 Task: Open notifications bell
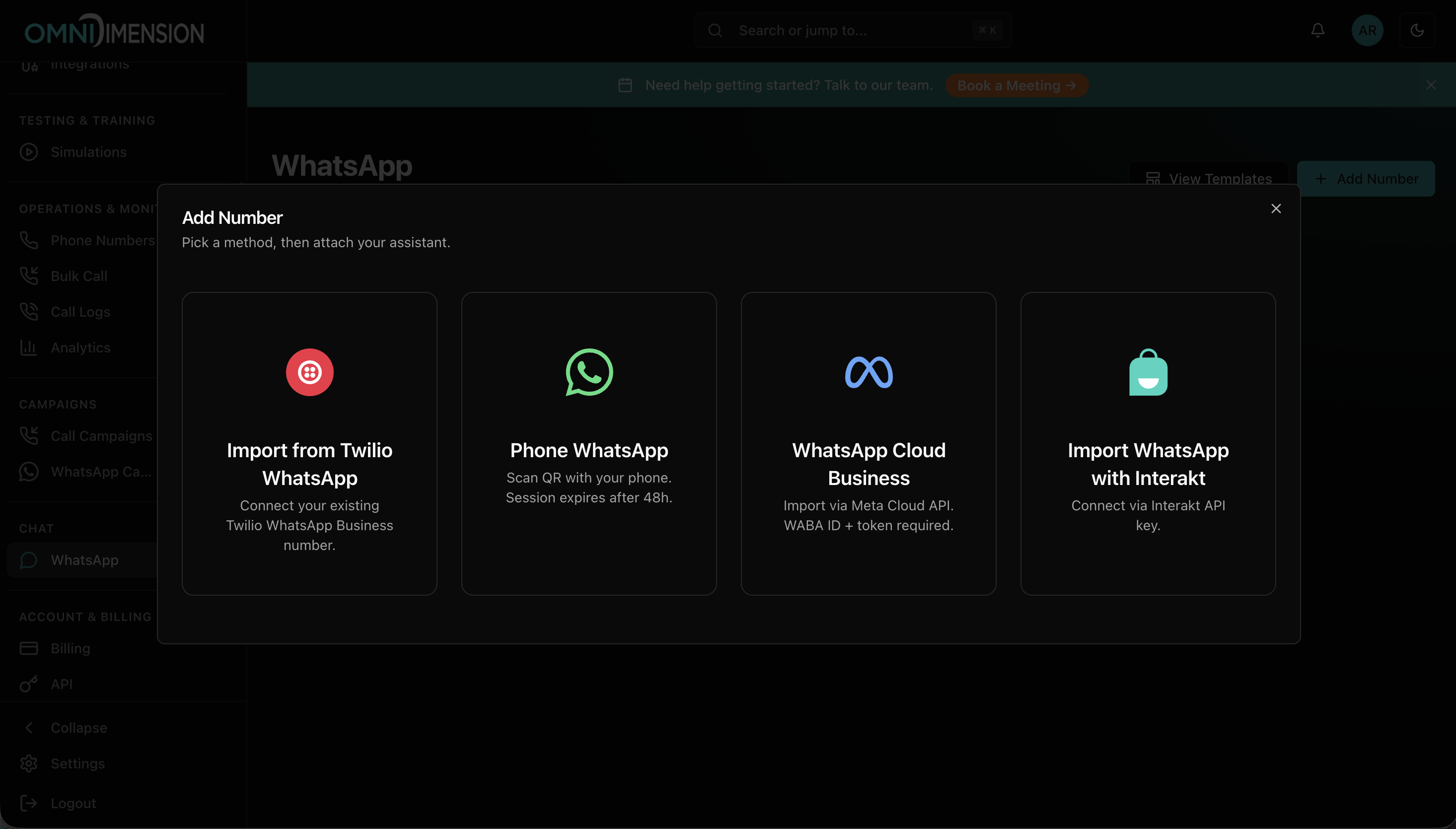pyautogui.click(x=1317, y=30)
